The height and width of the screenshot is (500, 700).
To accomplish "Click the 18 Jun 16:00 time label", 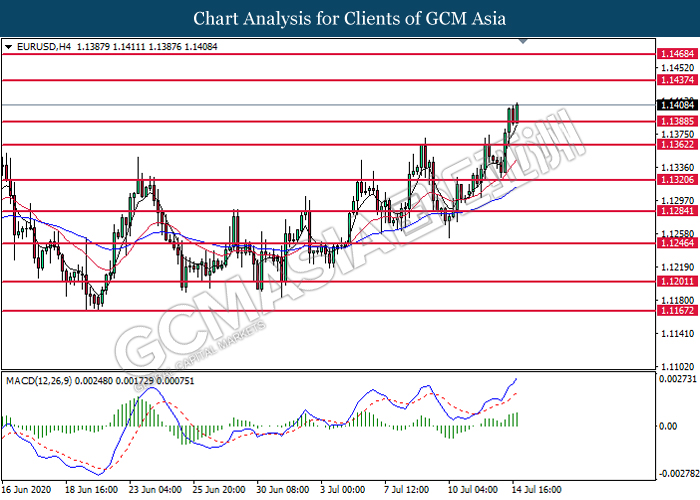I will click(x=92, y=489).
